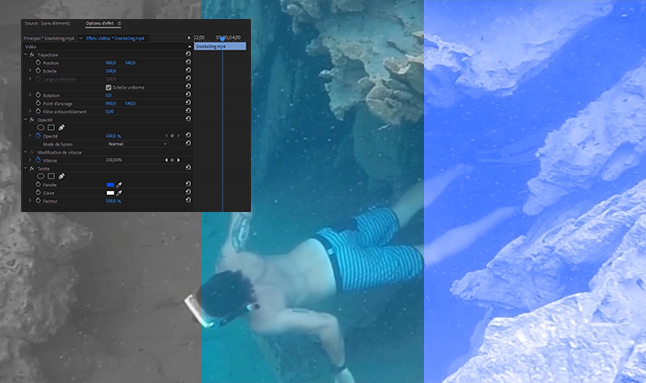646x383 pixels.
Task: Toggle animation stopwatch for Vitesse
Action: 38,160
